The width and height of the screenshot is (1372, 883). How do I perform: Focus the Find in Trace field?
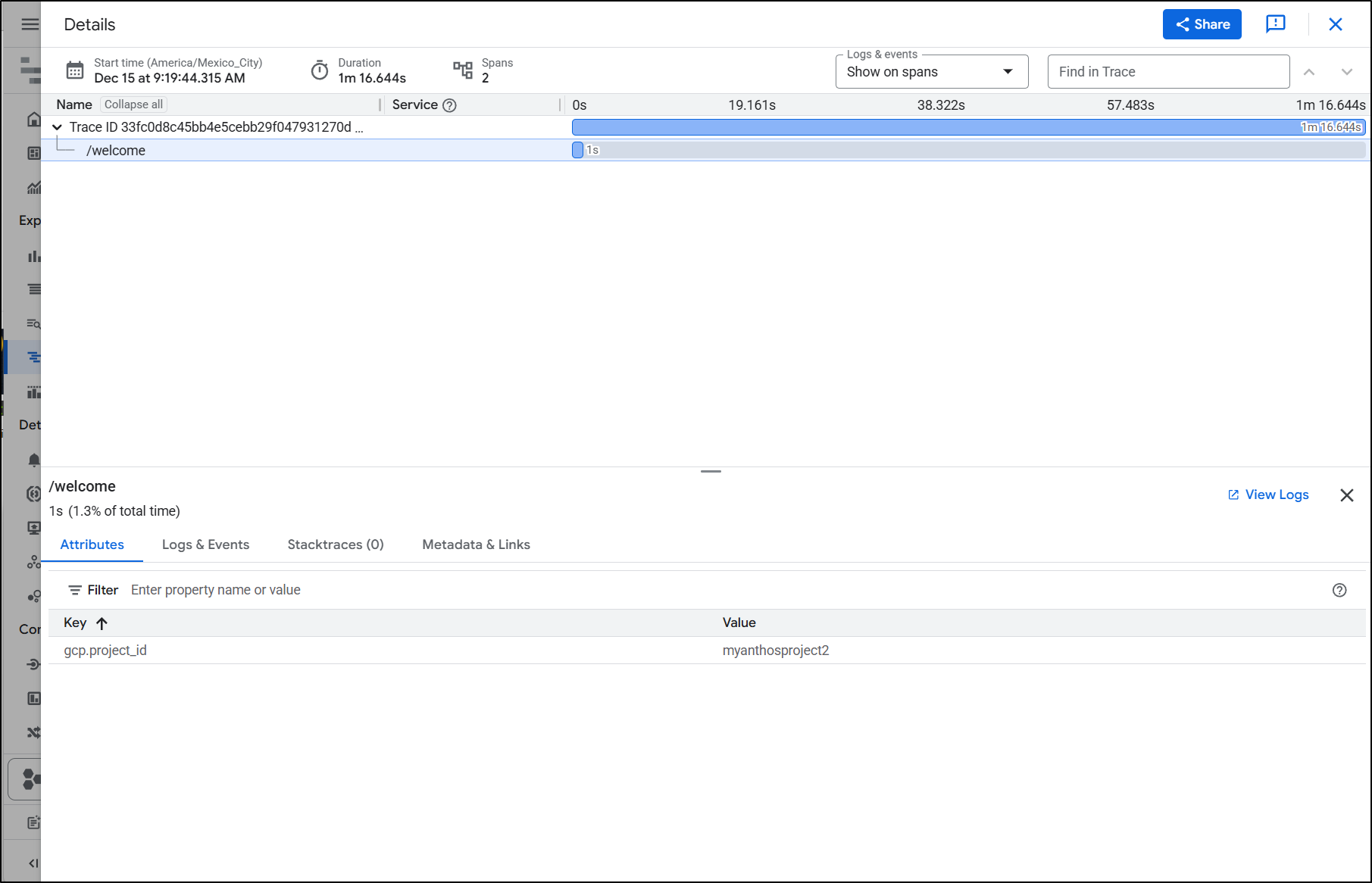click(1167, 72)
